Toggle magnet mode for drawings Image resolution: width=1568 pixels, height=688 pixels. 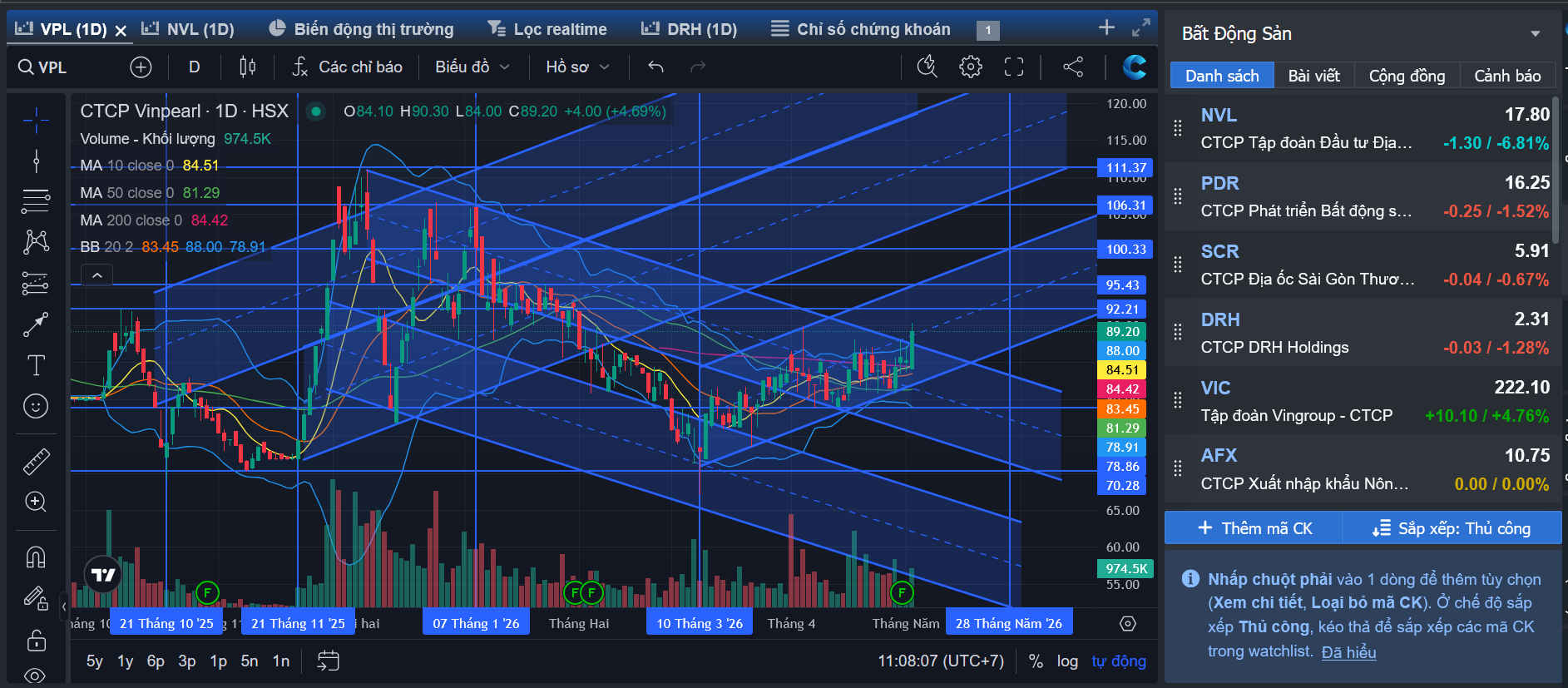tap(36, 557)
